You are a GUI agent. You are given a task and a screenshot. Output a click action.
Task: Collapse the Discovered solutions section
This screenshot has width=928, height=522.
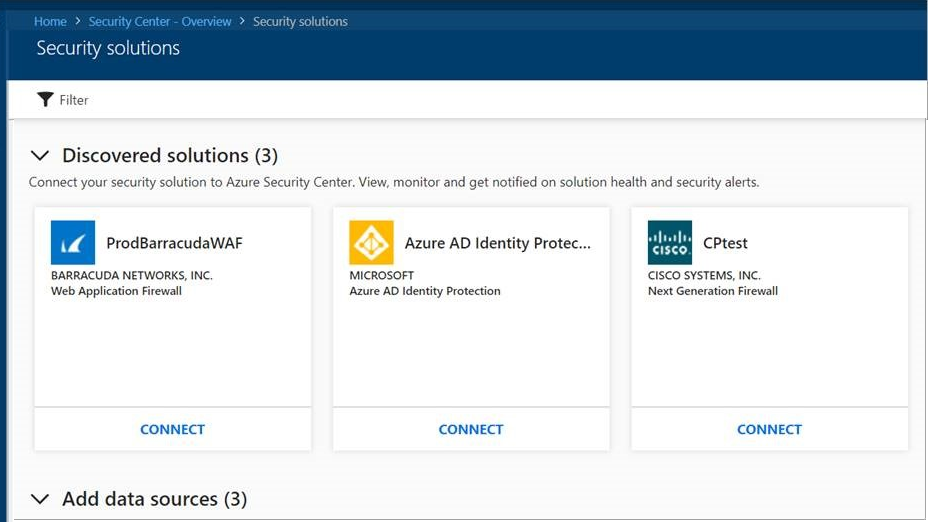(40, 156)
